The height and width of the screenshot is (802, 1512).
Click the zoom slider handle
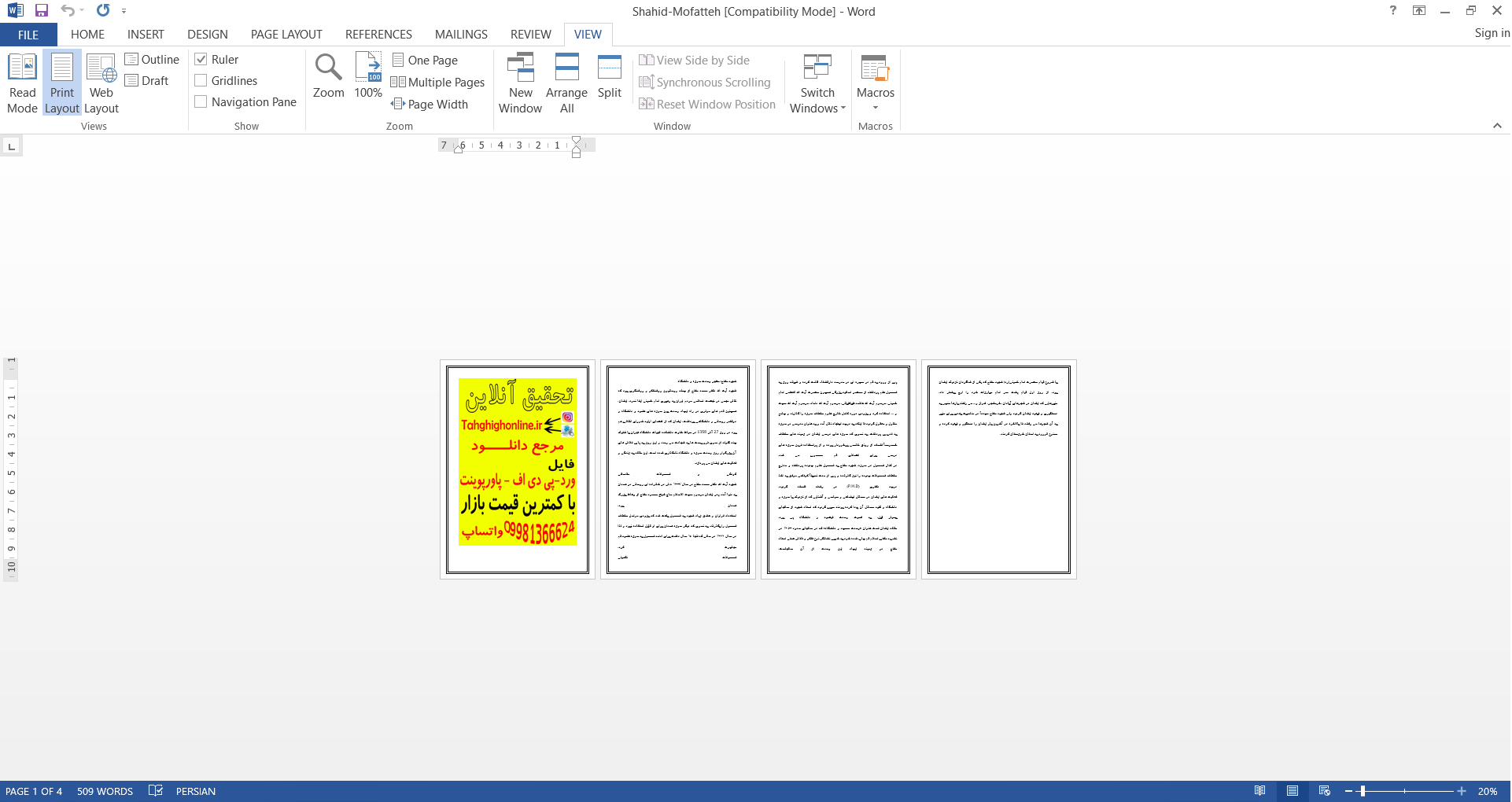(1363, 791)
